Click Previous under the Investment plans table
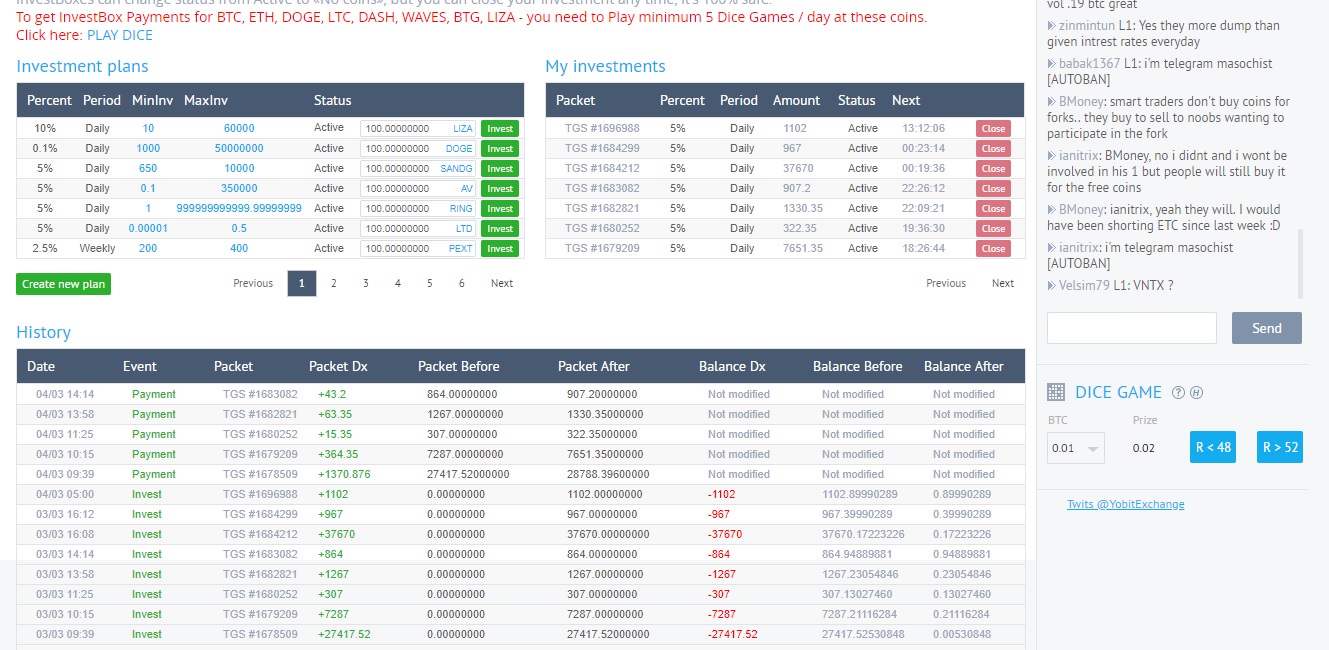The width and height of the screenshot is (1329, 650). tap(253, 283)
